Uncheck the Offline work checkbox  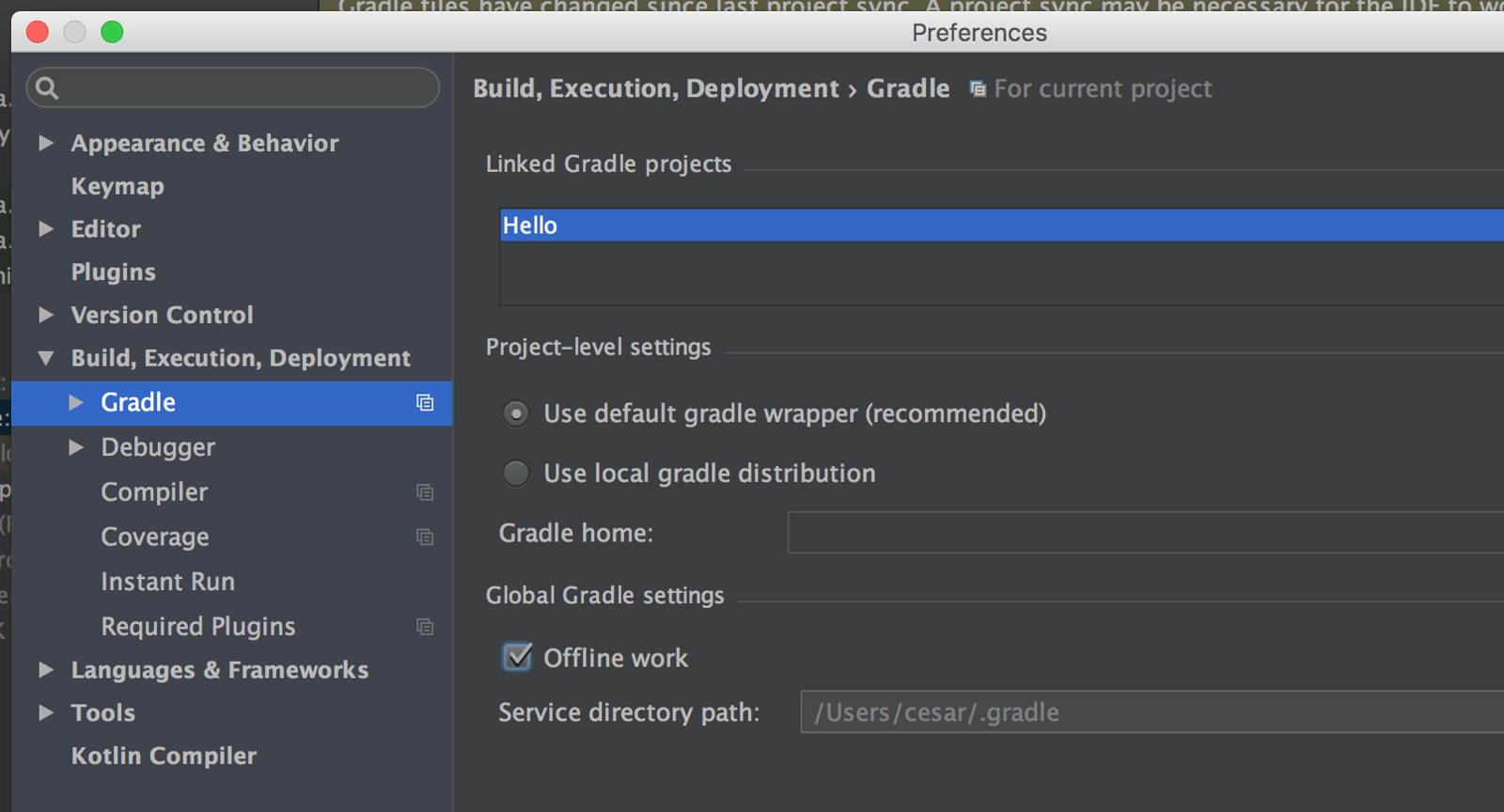click(517, 657)
